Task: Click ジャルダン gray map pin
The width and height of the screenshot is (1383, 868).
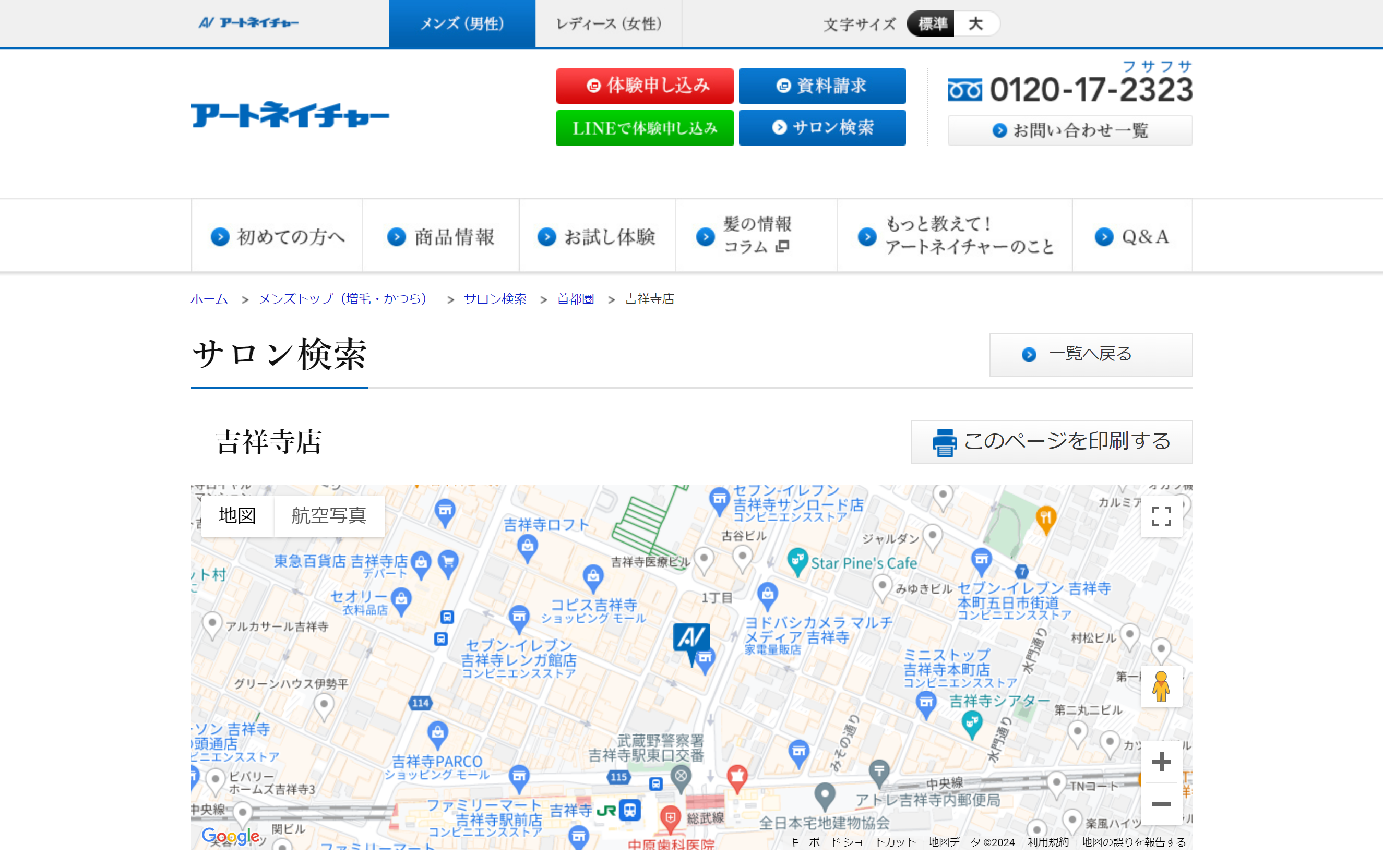Action: (x=933, y=537)
